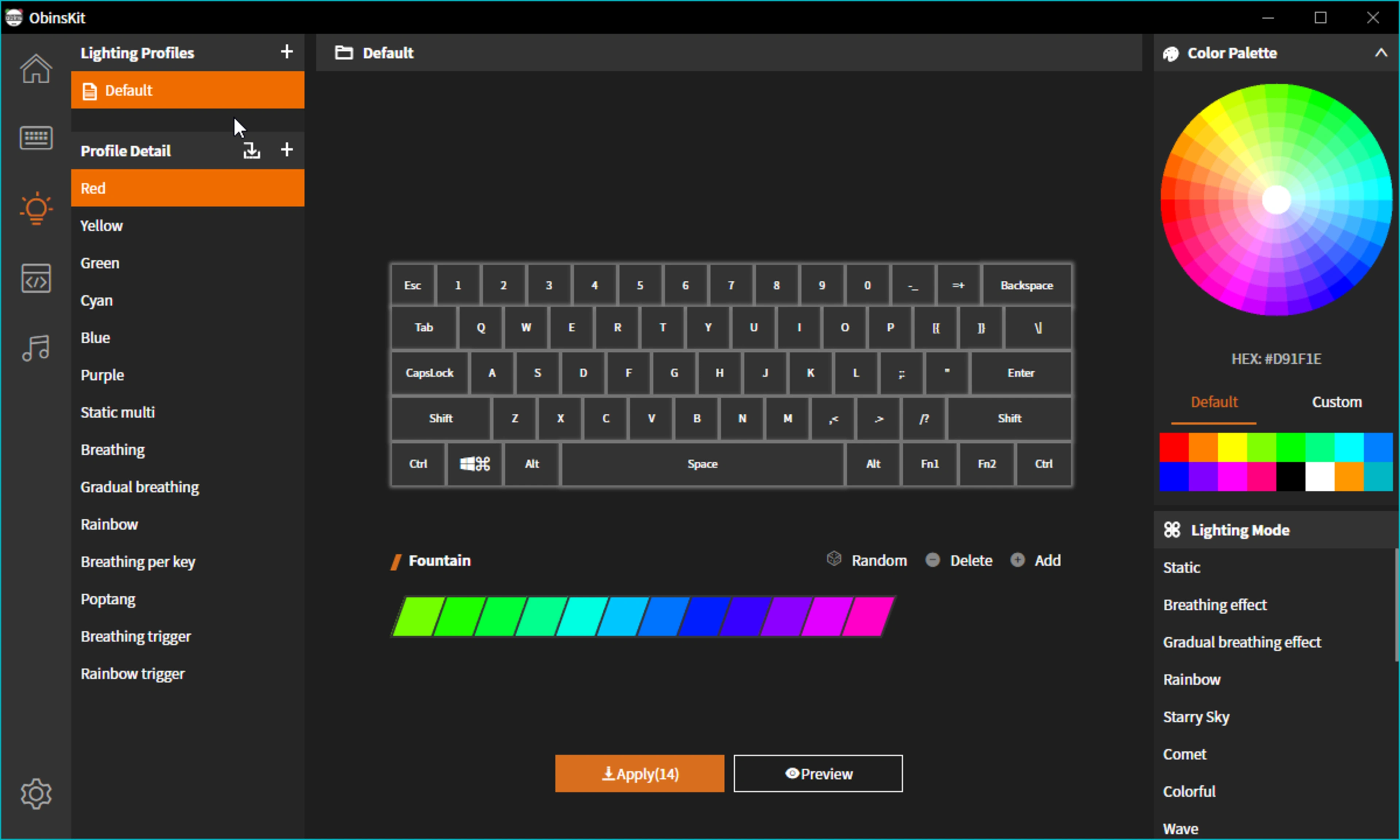Select the Yellow lighting preset
This screenshot has height=840, width=1400.
187,225
